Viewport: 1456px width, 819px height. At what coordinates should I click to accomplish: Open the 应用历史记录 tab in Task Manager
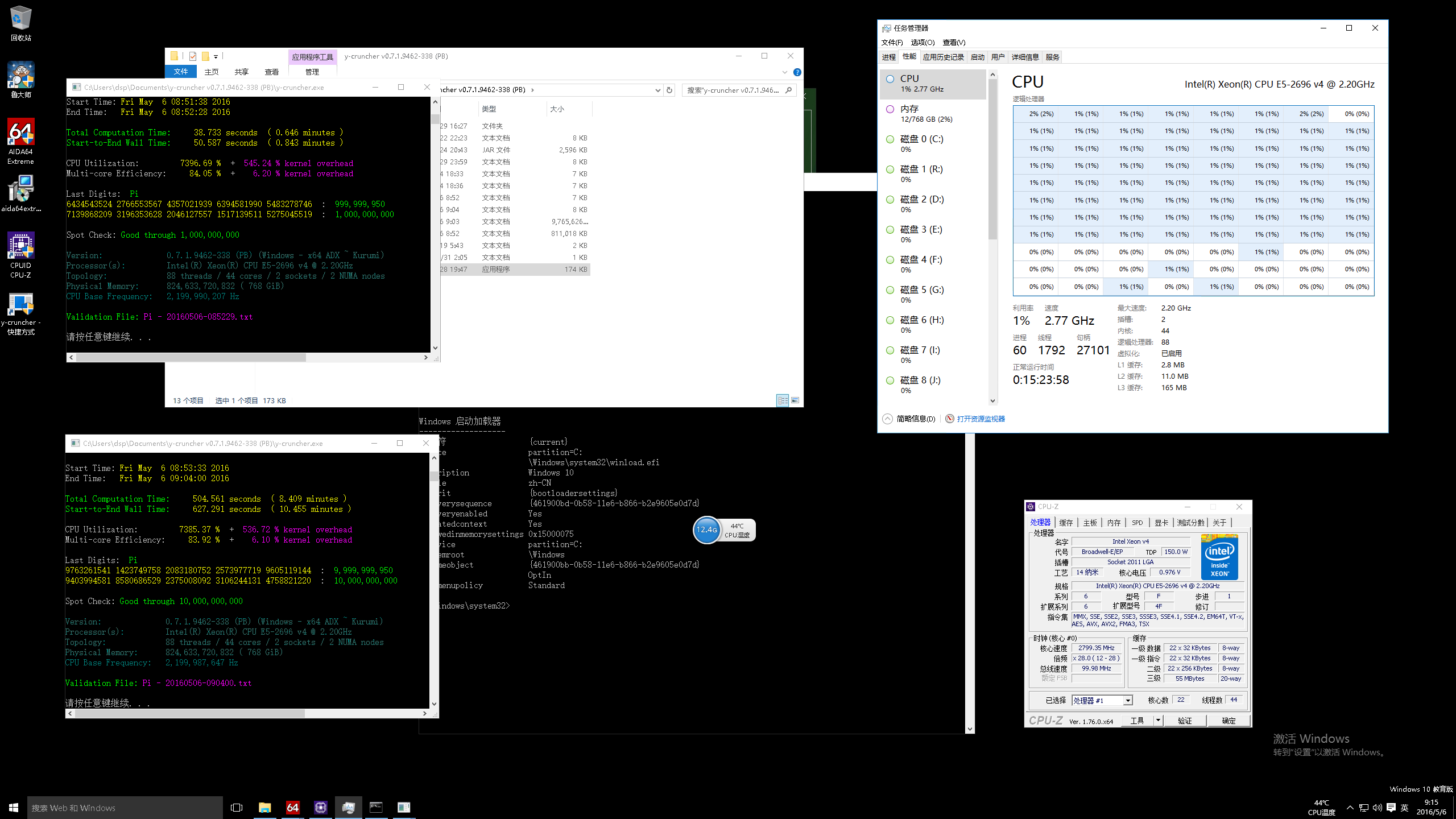click(x=944, y=57)
